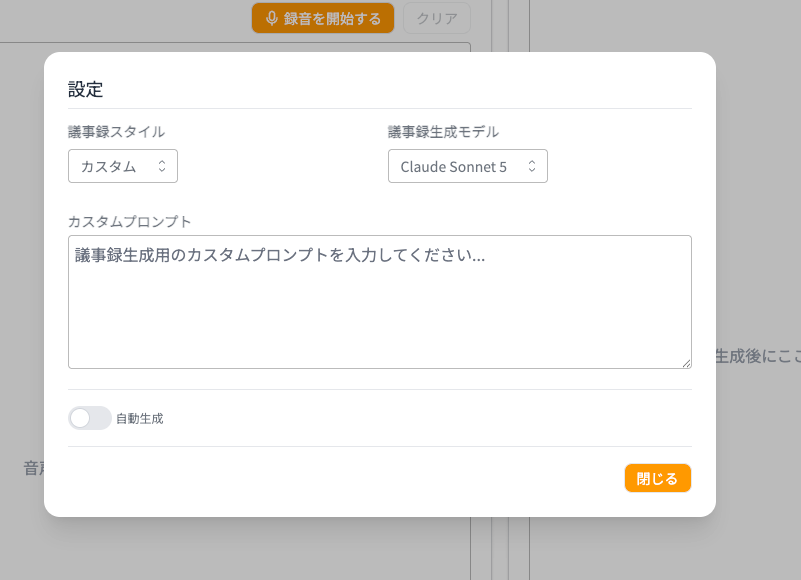801x580 pixels.
Task: Click the 議事録生成モデル label
Action: point(443,132)
